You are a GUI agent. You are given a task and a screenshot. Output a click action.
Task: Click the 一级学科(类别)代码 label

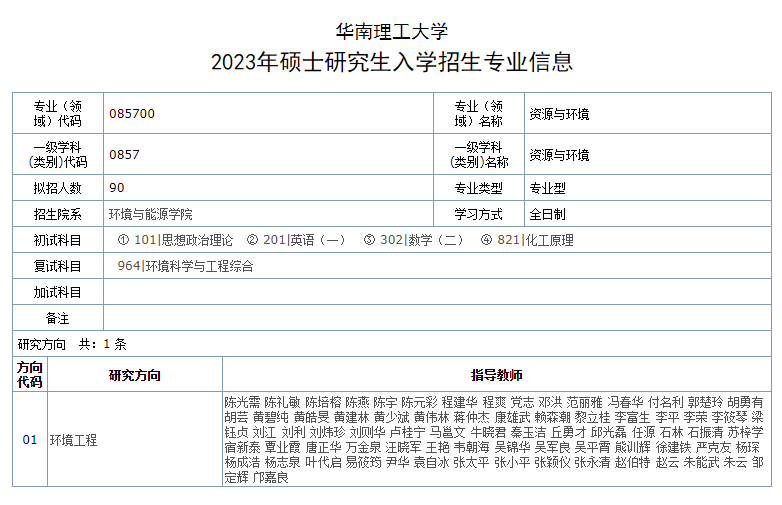coord(58,155)
